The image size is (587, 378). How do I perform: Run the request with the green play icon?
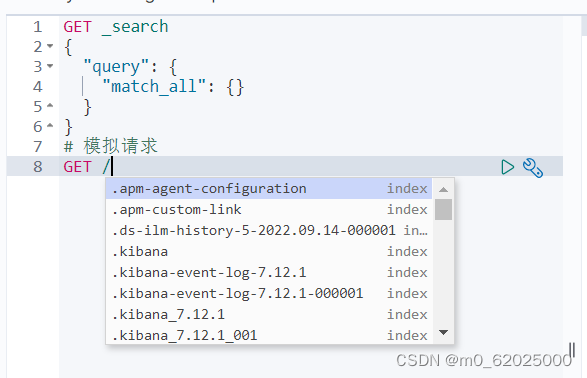pyautogui.click(x=507, y=167)
